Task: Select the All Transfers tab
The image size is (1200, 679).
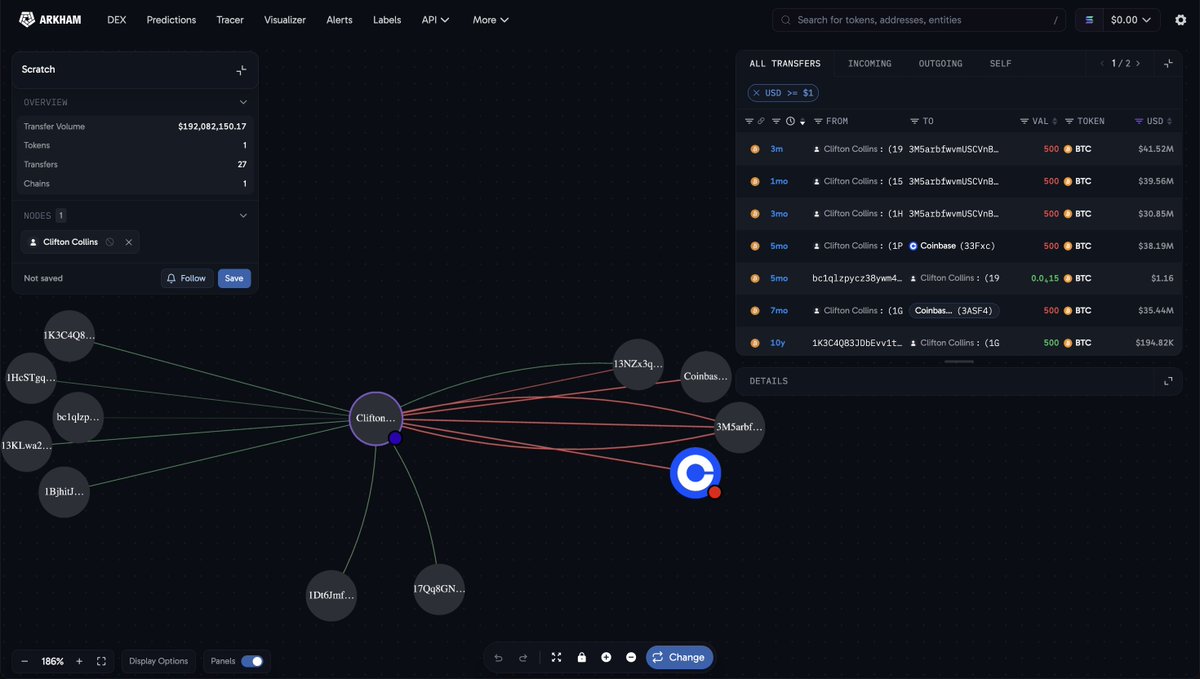Action: tap(785, 63)
